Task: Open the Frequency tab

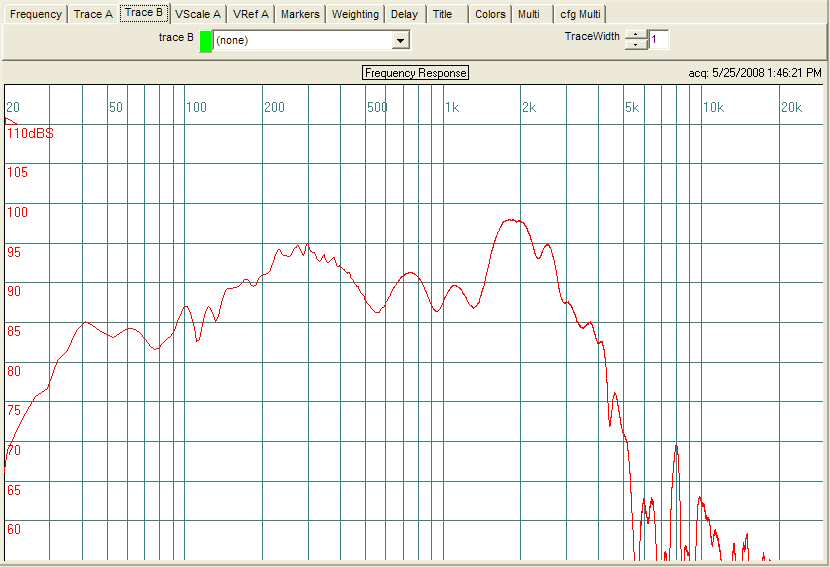Action: [x=35, y=14]
